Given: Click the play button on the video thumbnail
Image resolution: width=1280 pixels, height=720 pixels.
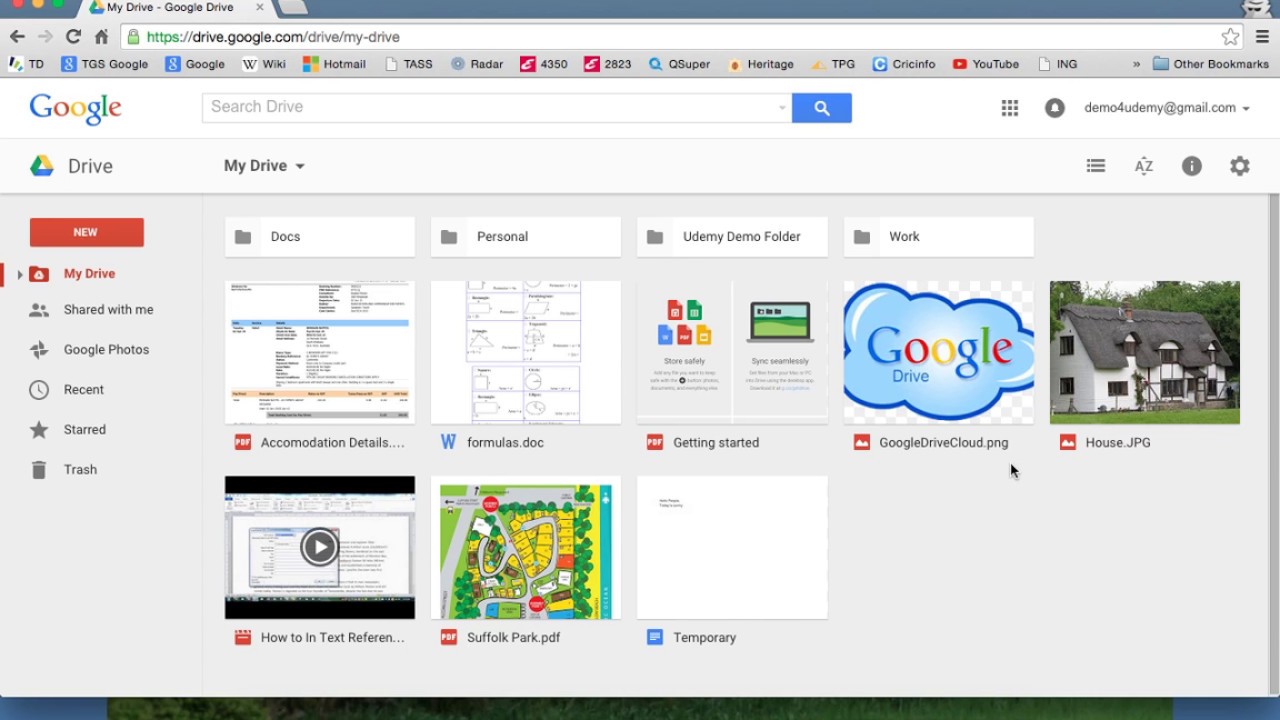Looking at the screenshot, I should [x=319, y=547].
